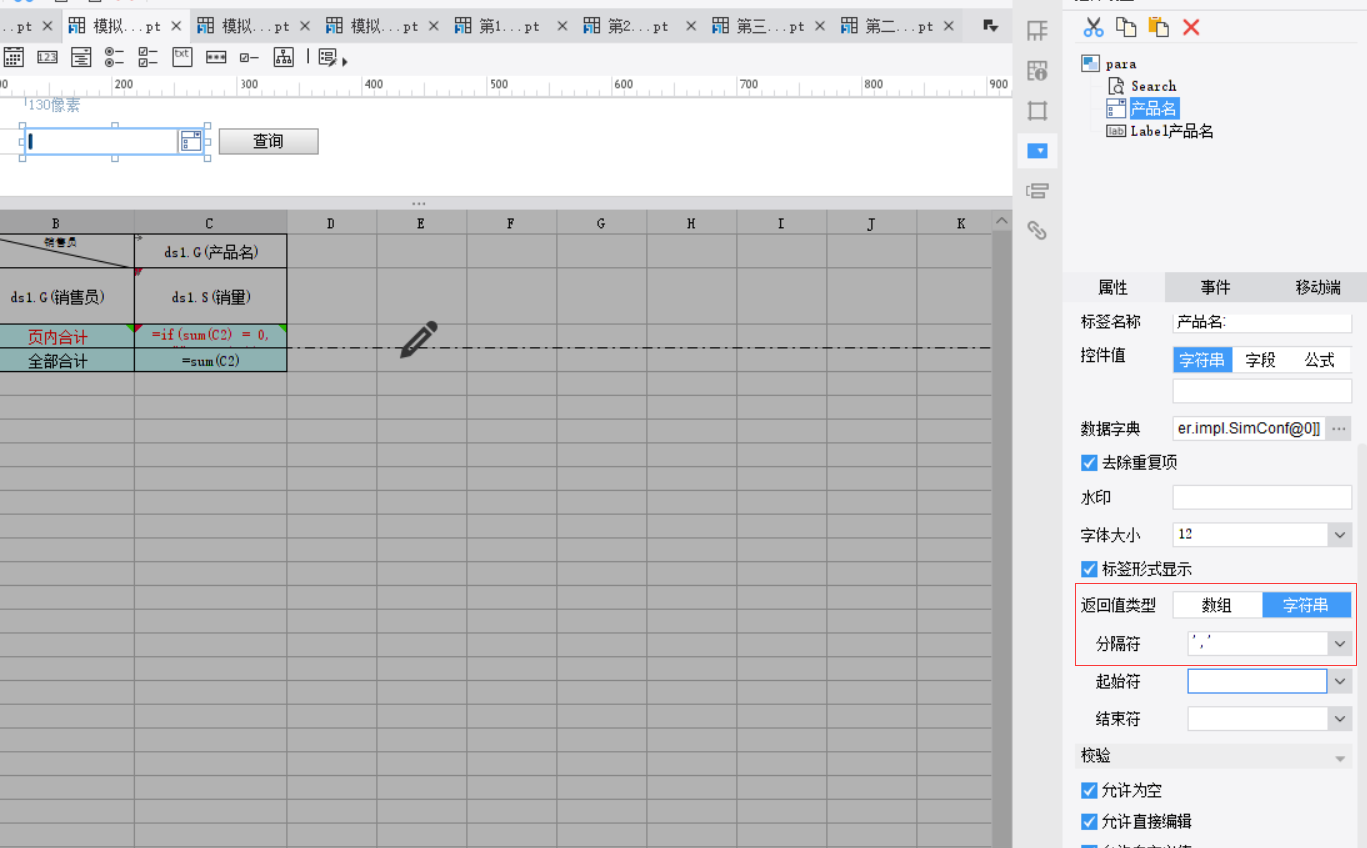Insert a checkbox group widget
Image resolution: width=1367 pixels, height=848 pixels.
(148, 57)
